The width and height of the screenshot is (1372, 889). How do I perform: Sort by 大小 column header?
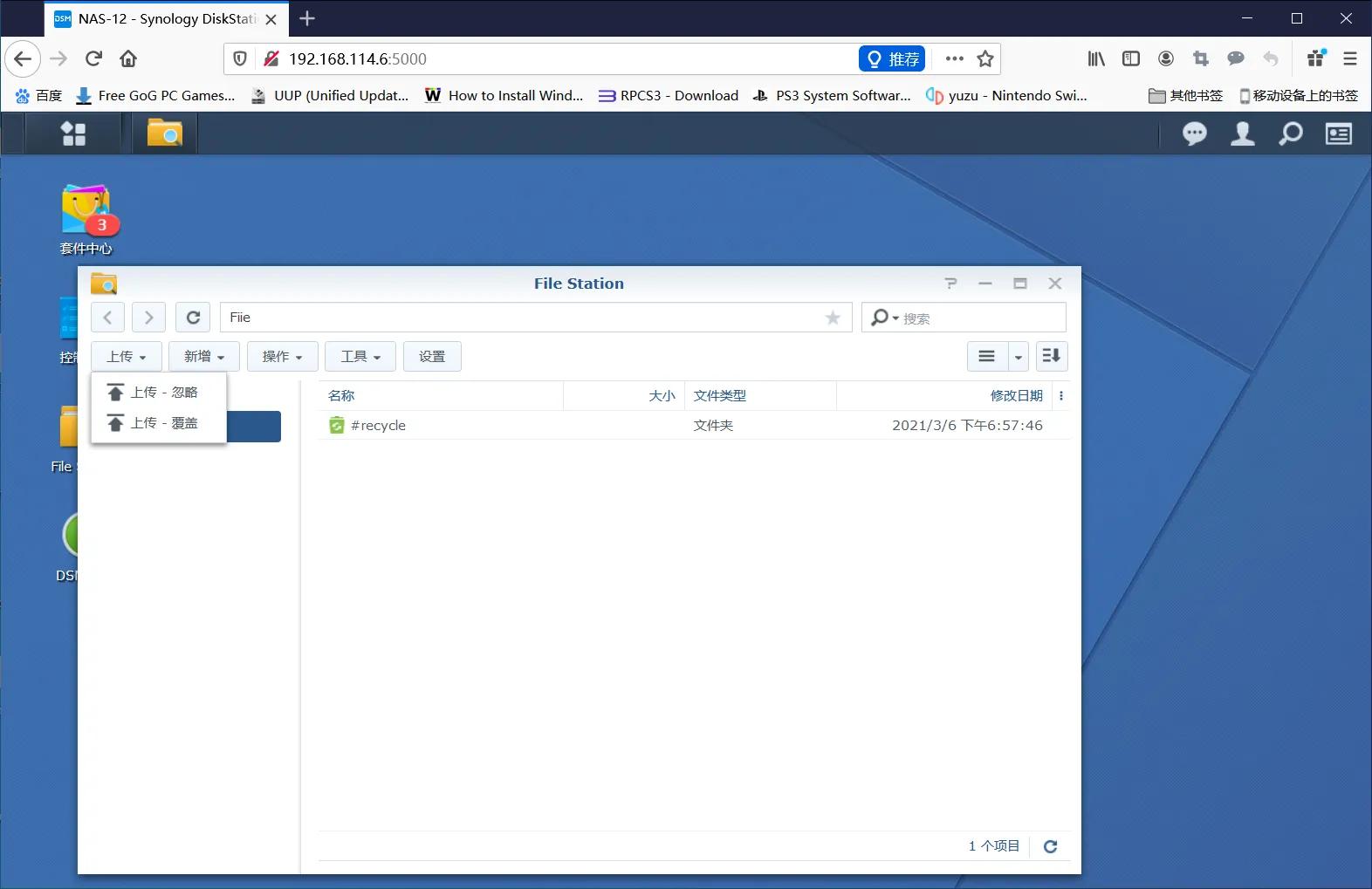click(624, 396)
